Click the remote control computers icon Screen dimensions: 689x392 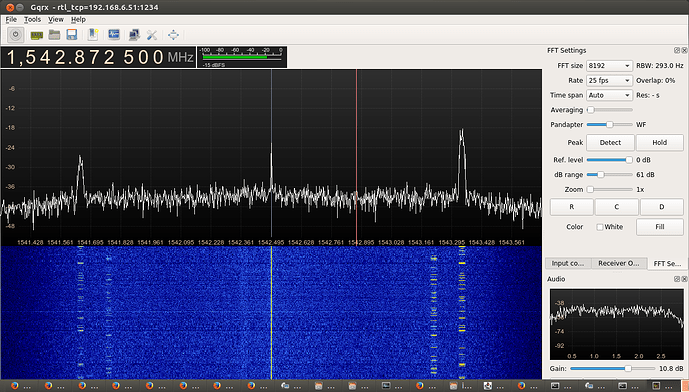pos(134,35)
